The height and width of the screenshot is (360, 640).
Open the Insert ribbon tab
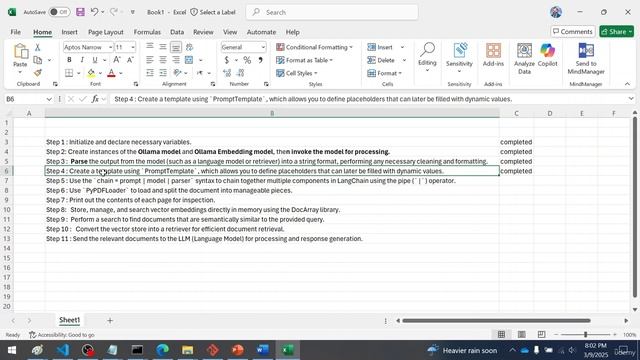[x=69, y=32]
